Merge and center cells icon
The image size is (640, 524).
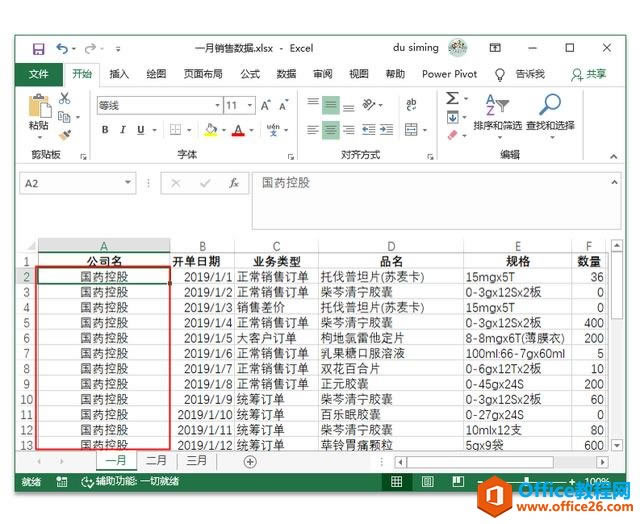pyautogui.click(x=411, y=130)
